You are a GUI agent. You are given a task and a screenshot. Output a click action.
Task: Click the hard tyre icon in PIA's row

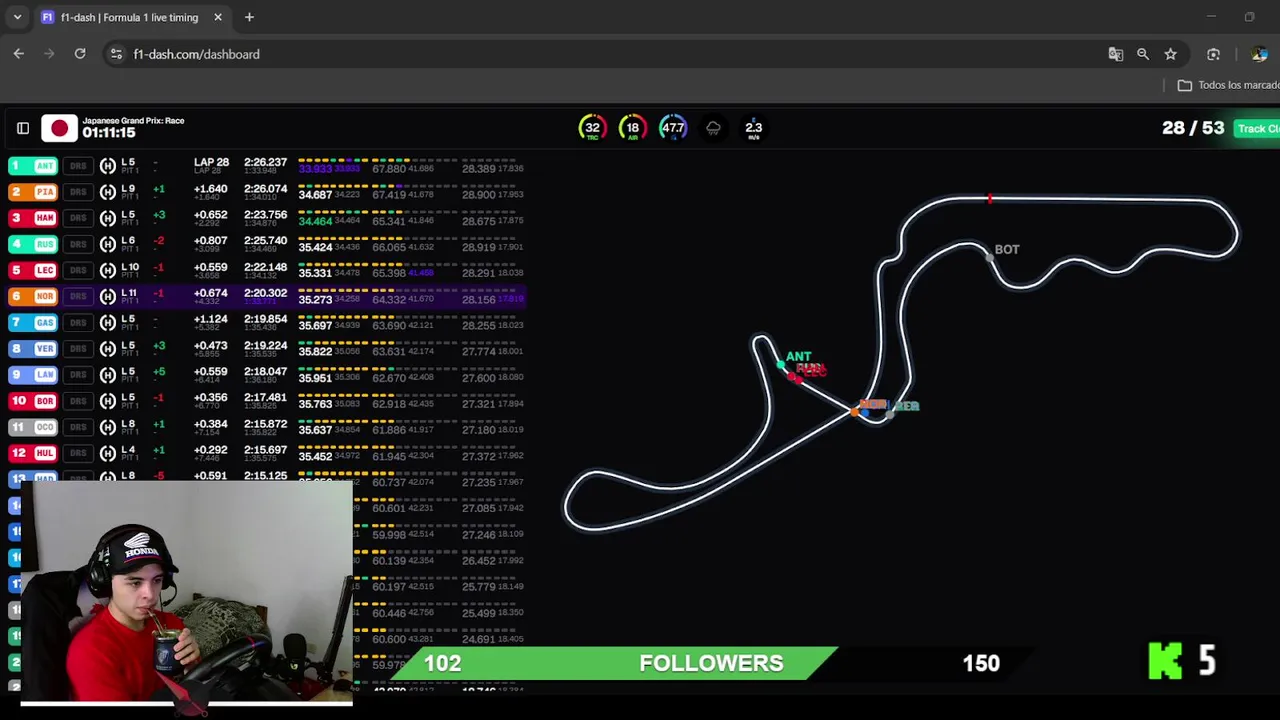click(x=108, y=192)
